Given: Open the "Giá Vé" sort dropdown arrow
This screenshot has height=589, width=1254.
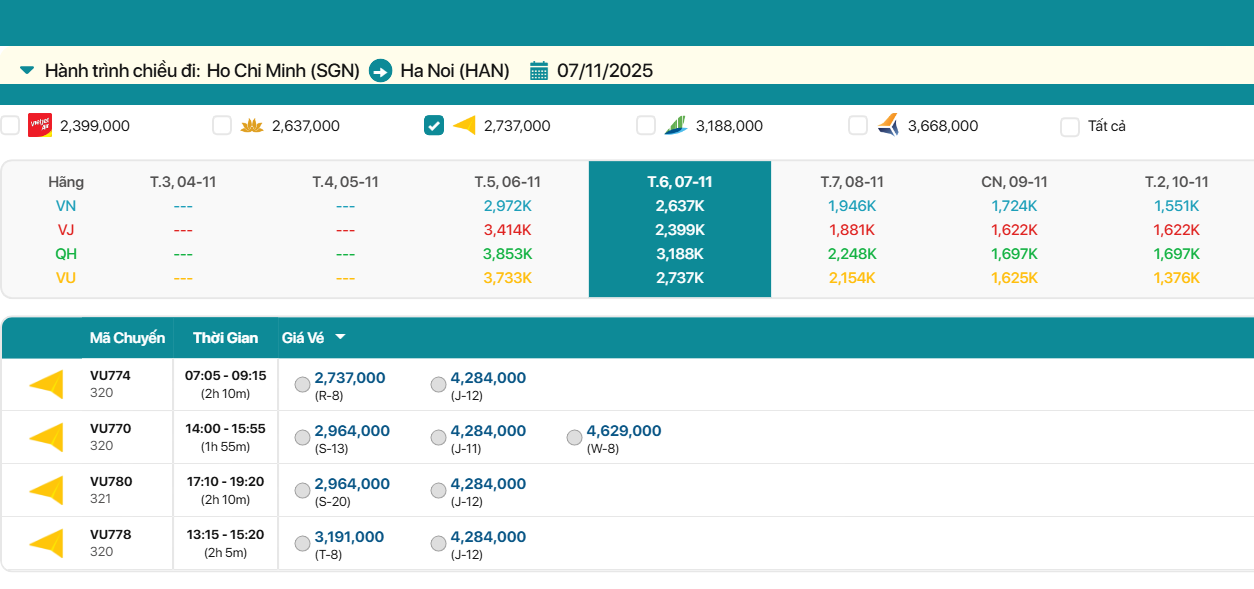Looking at the screenshot, I should tap(340, 338).
